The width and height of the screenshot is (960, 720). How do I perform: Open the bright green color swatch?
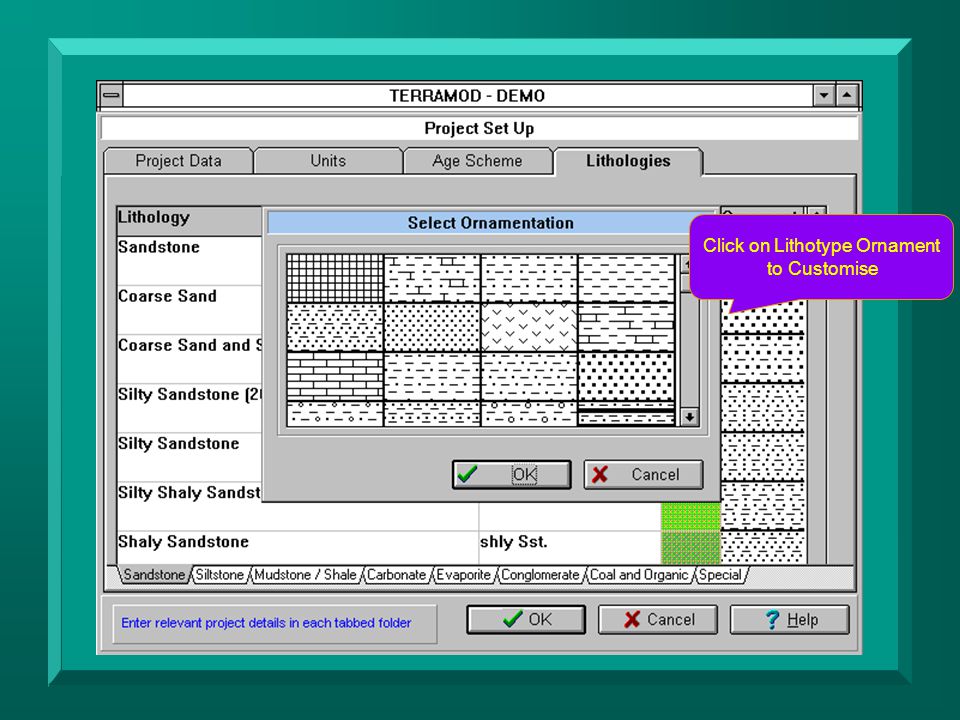691,516
